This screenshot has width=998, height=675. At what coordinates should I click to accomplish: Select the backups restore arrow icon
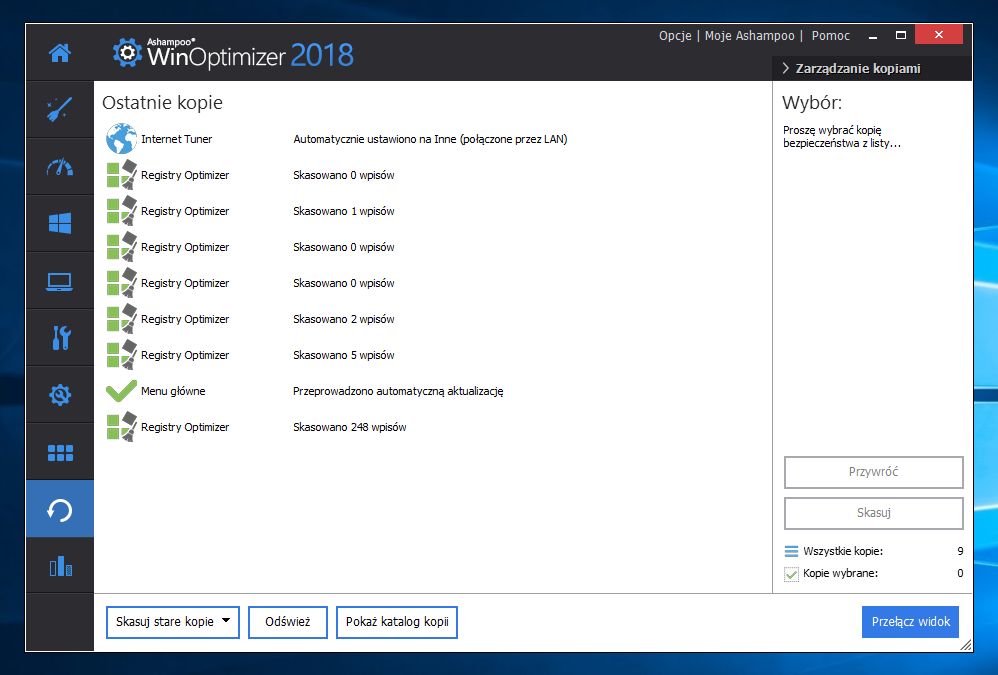click(x=60, y=510)
